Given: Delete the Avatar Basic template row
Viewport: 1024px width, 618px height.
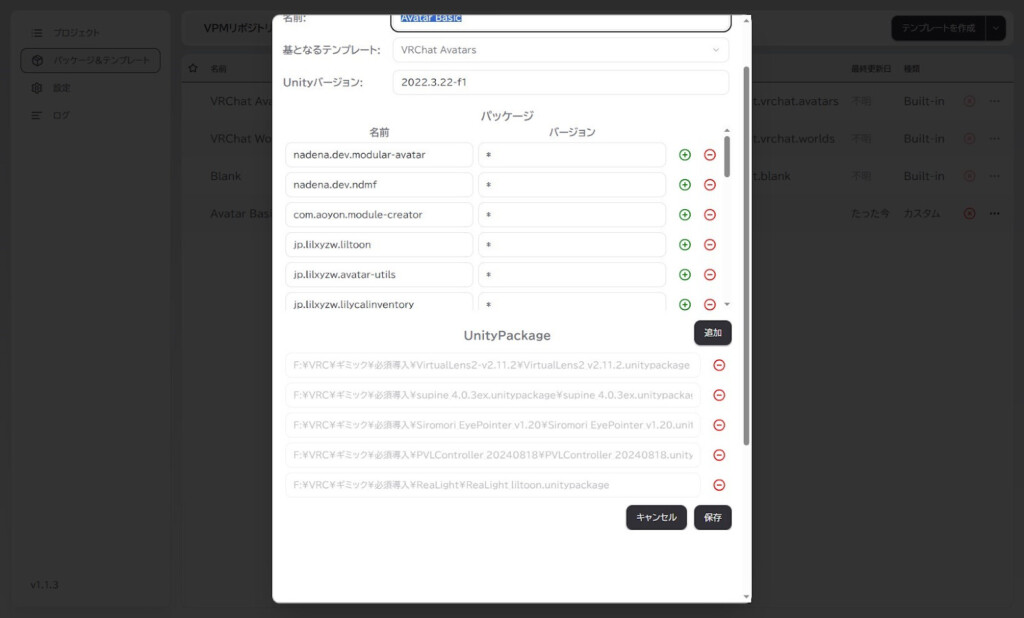Looking at the screenshot, I should 969,214.
